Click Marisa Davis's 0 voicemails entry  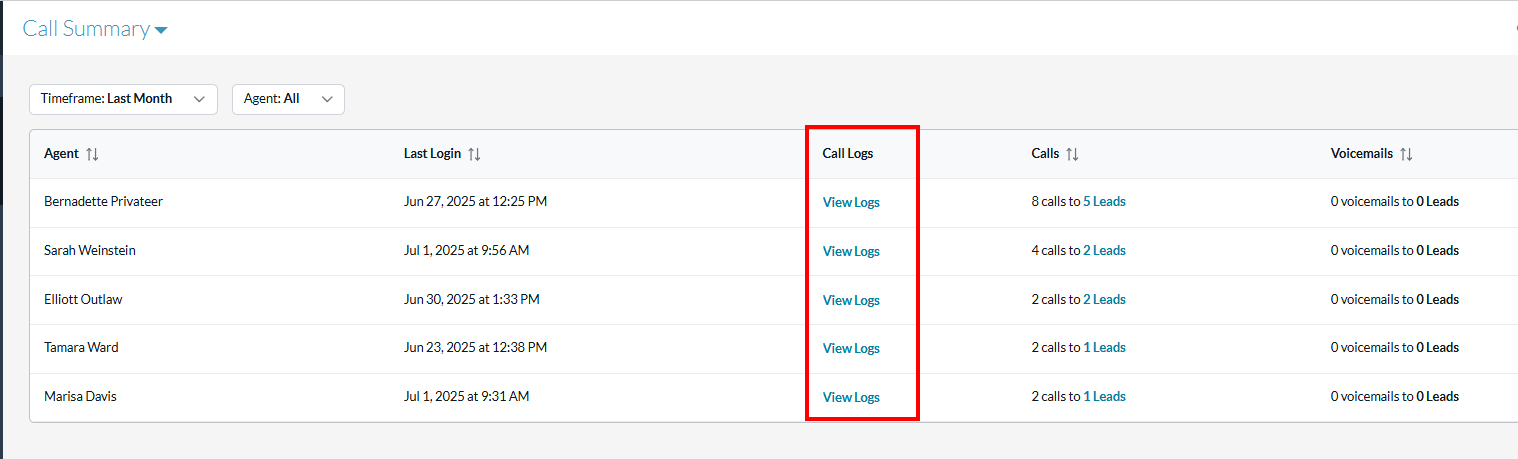1394,396
